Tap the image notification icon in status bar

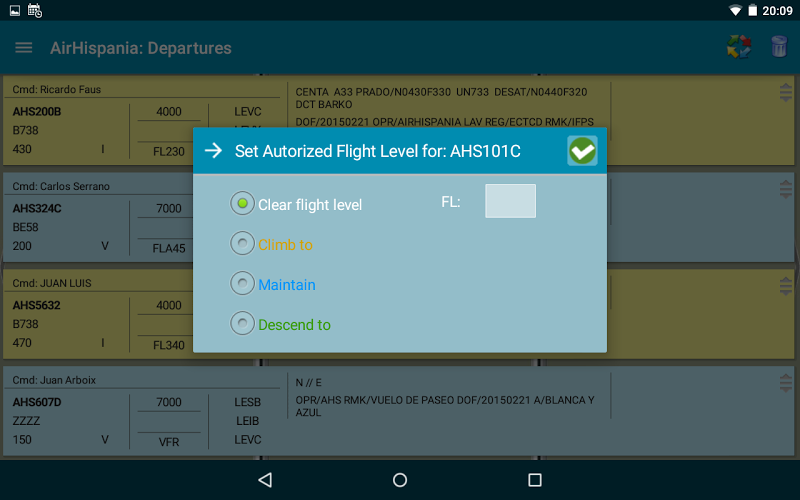(x=15, y=10)
